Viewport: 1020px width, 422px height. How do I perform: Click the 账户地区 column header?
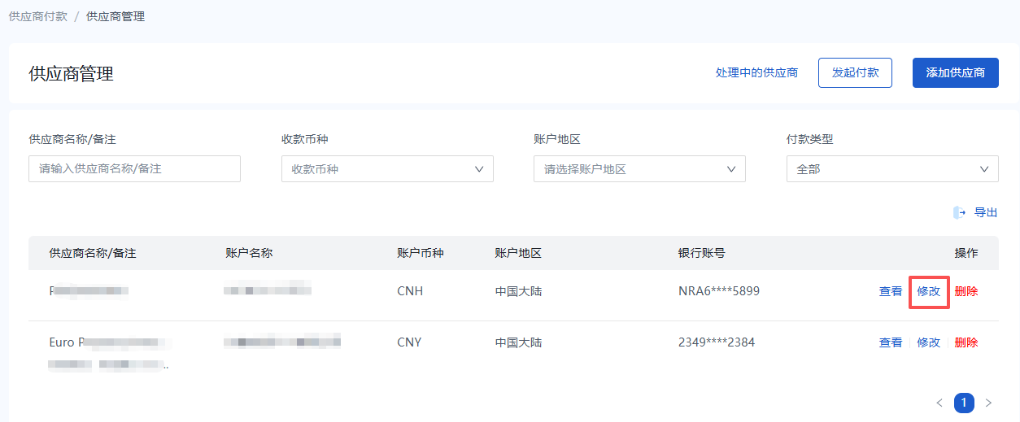518,254
